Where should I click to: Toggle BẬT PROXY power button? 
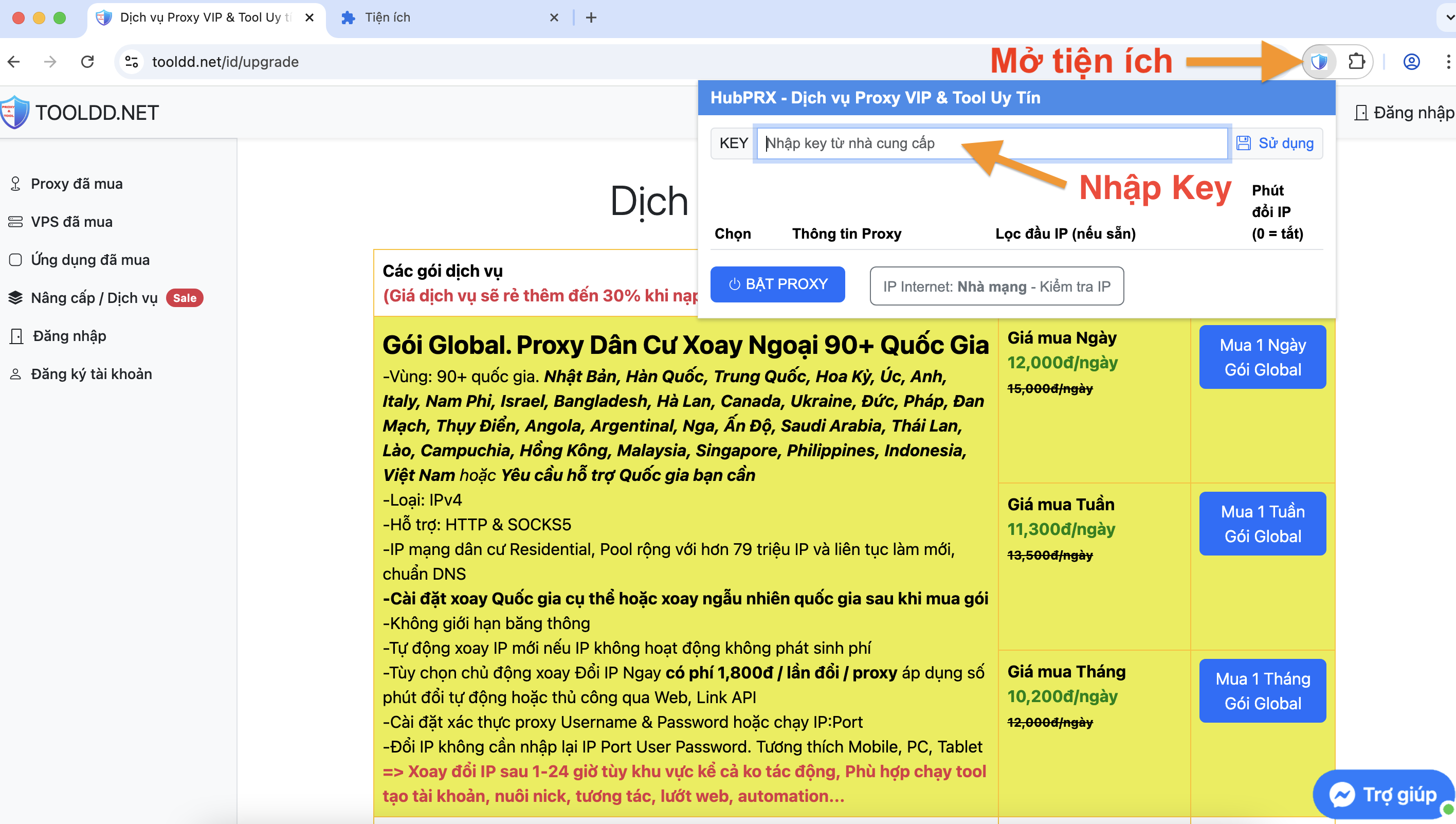point(777,284)
